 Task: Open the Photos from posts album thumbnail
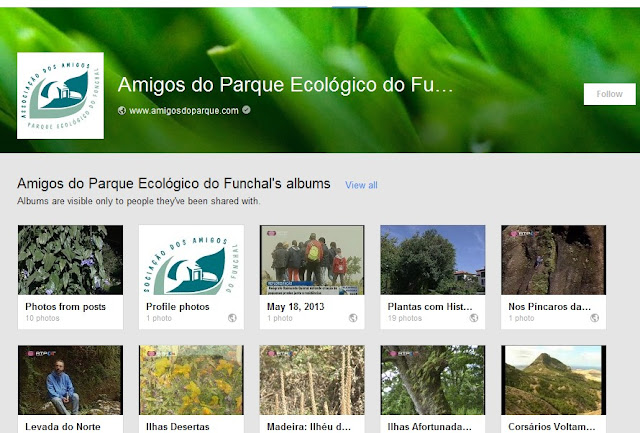click(70, 260)
